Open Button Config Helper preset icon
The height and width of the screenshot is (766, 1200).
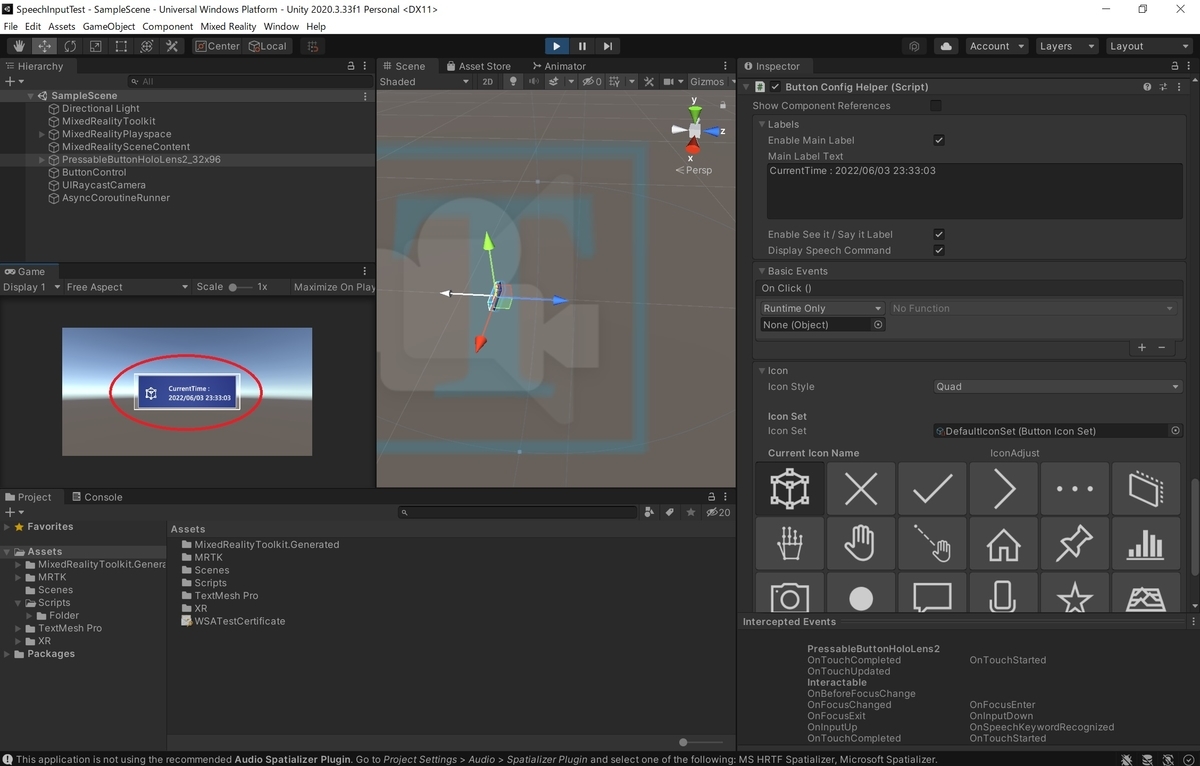pyautogui.click(x=1164, y=87)
